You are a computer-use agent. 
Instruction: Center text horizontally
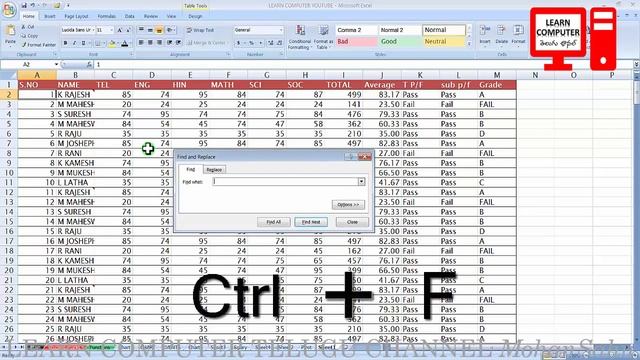[150, 42]
